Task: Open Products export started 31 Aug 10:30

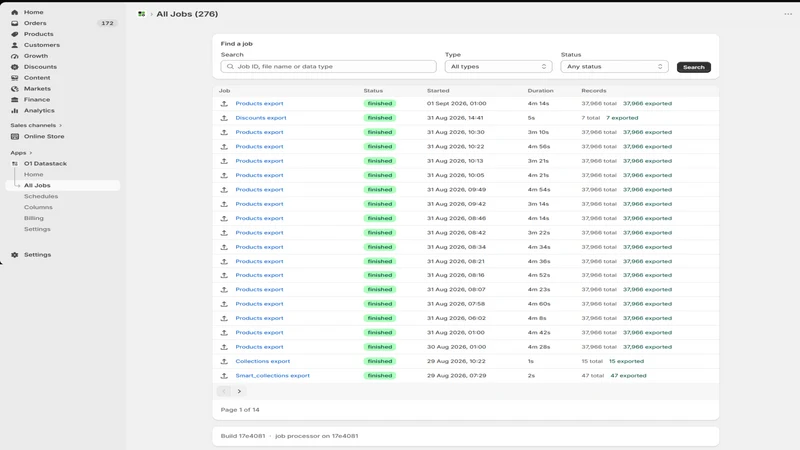Action: coord(259,132)
